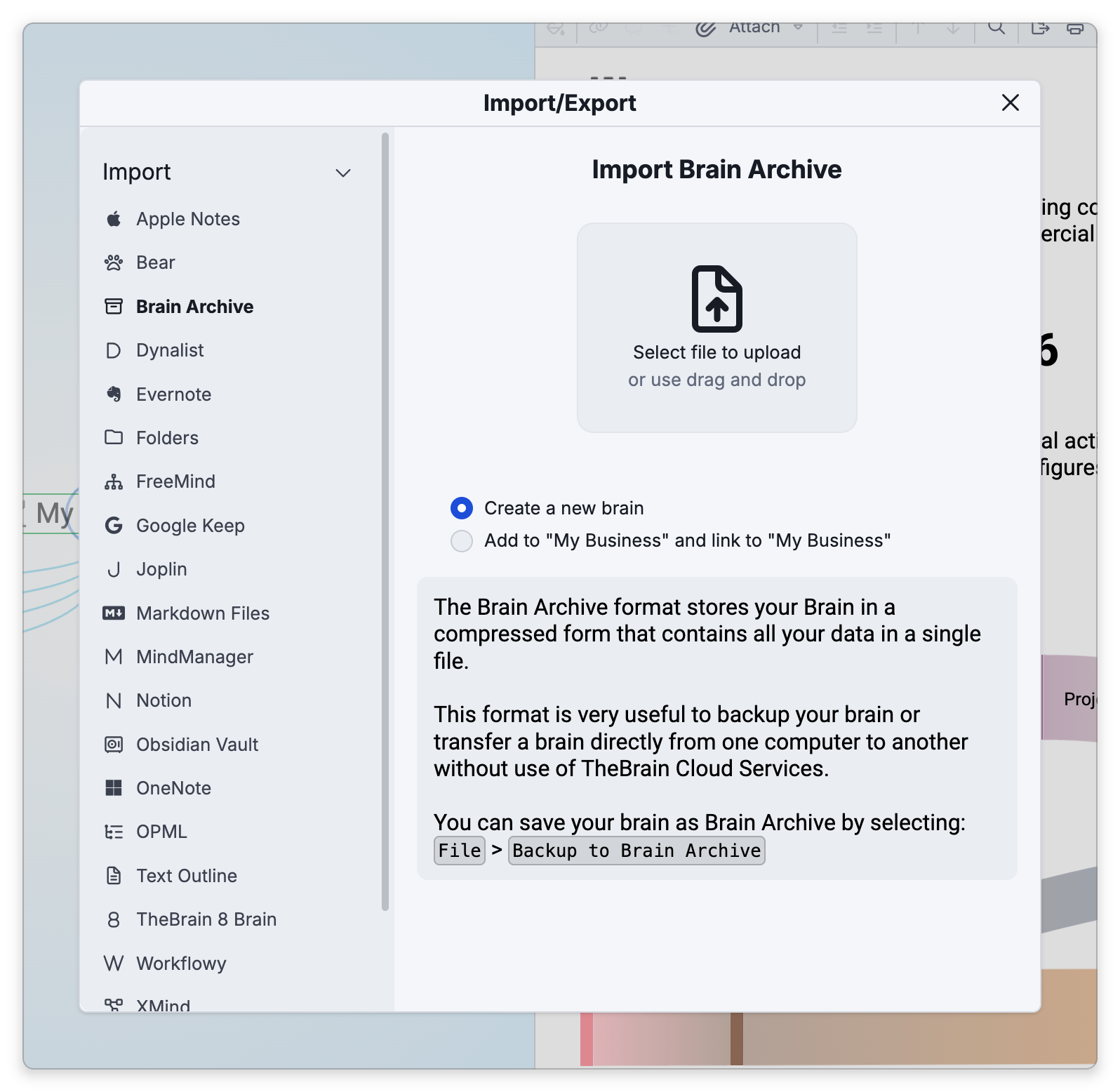Click the "Import Brain Archive" heading
This screenshot has width=1120, height=1092.
[x=717, y=170]
